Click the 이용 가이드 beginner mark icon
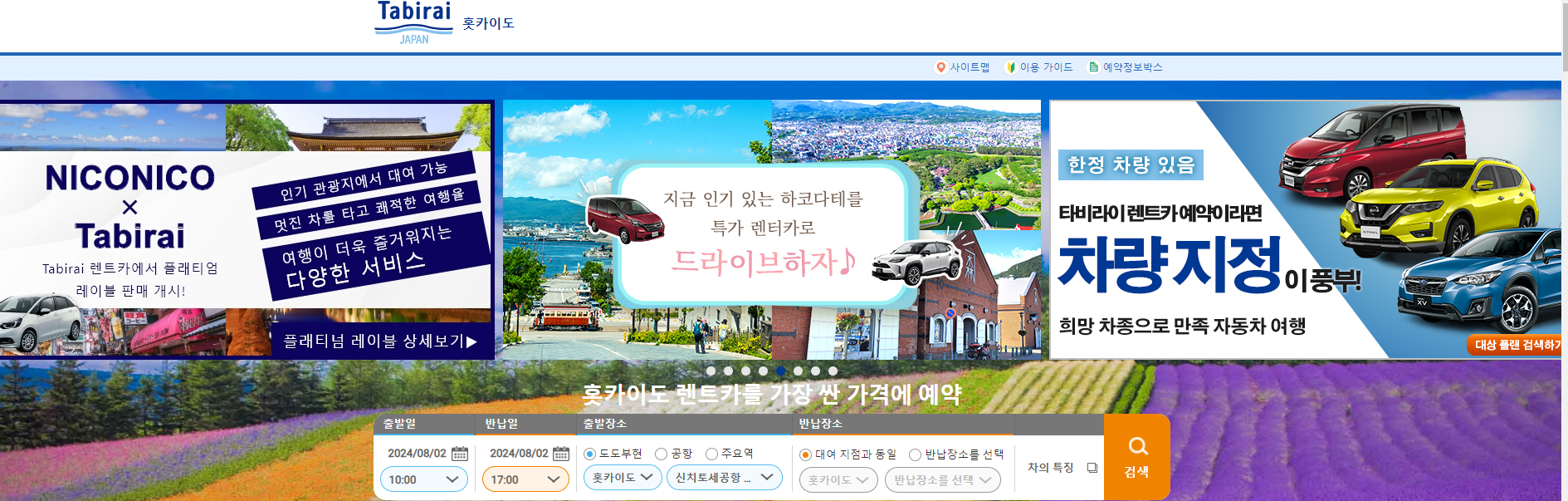Image resolution: width=1568 pixels, height=501 pixels. [1010, 67]
